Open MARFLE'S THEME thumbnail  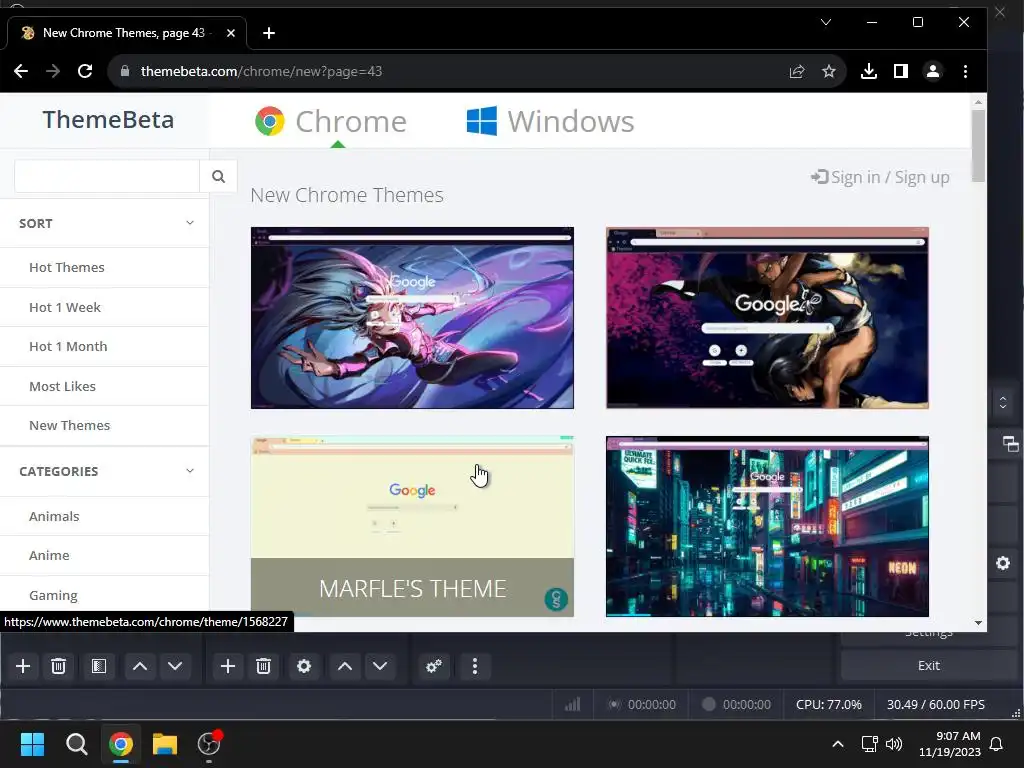click(412, 526)
